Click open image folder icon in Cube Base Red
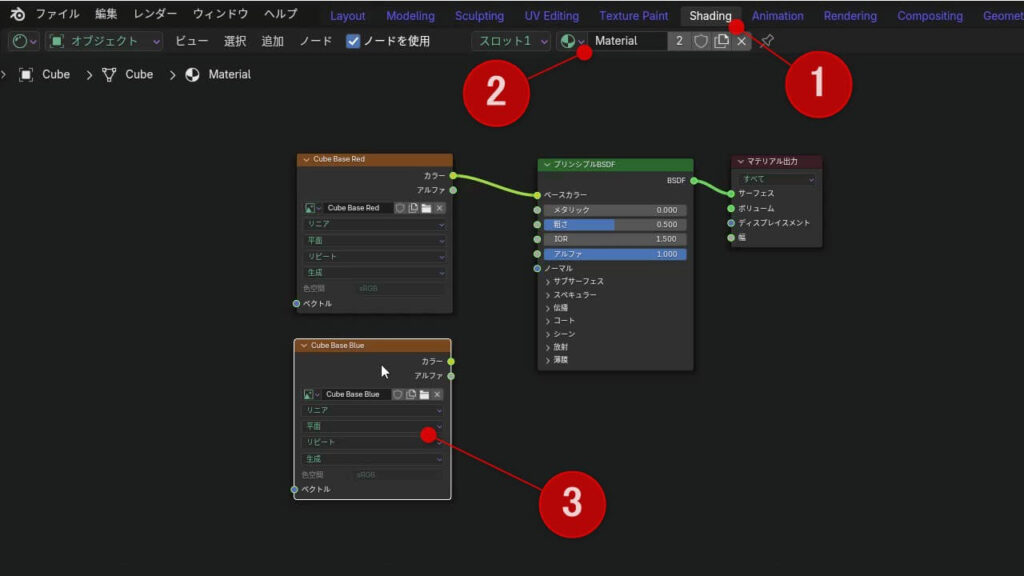Screen dimensions: 1024x576 pos(426,208)
